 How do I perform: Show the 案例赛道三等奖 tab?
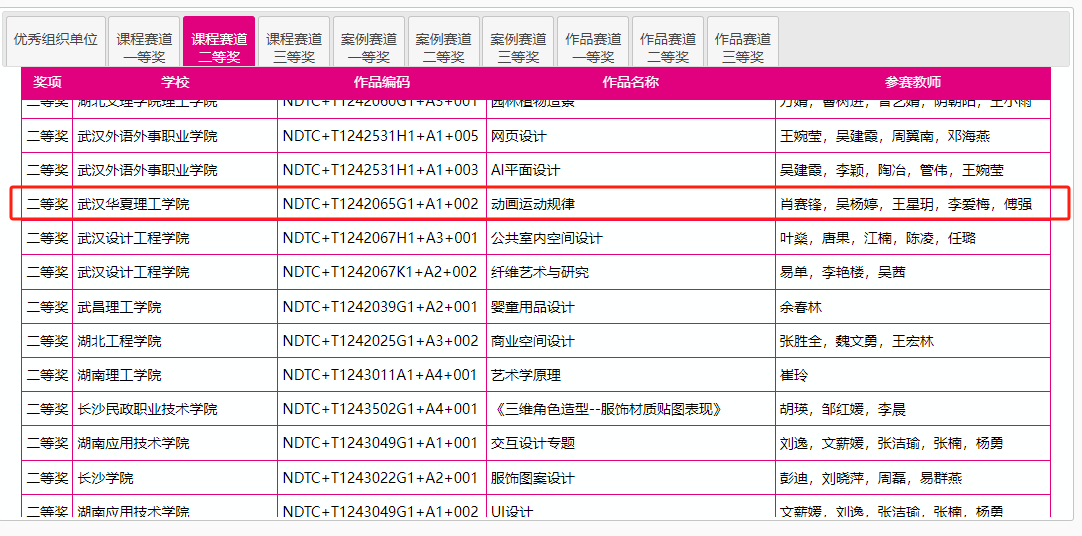(x=518, y=47)
